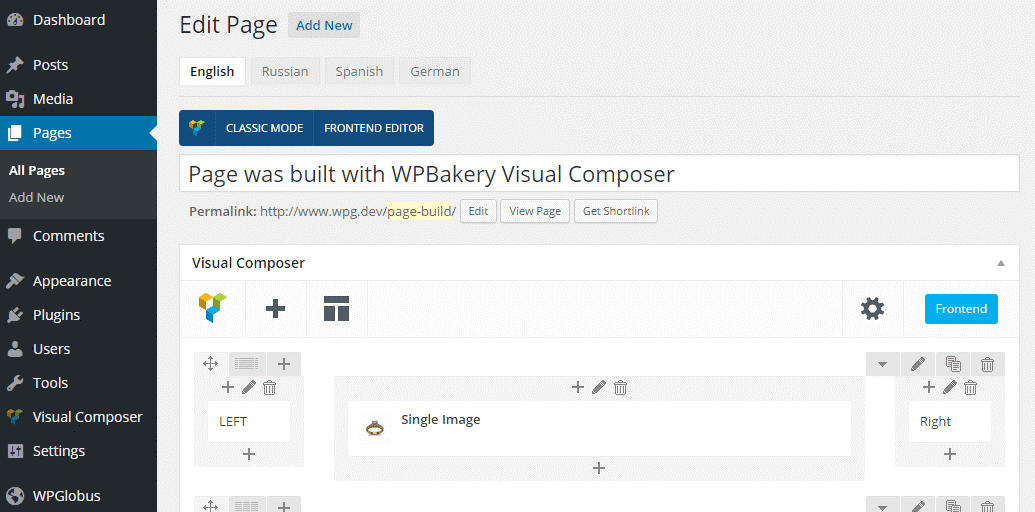This screenshot has height=512, width=1035.
Task: Click first row's add column plus icon
Action: (x=284, y=364)
